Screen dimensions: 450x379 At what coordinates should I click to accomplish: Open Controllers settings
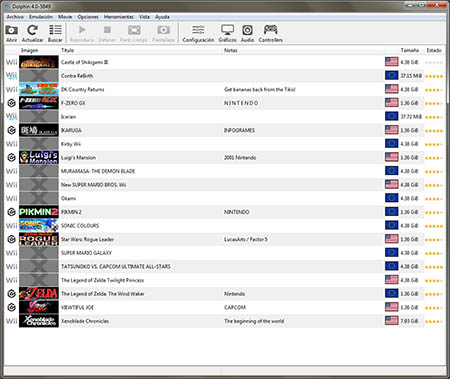pos(270,33)
